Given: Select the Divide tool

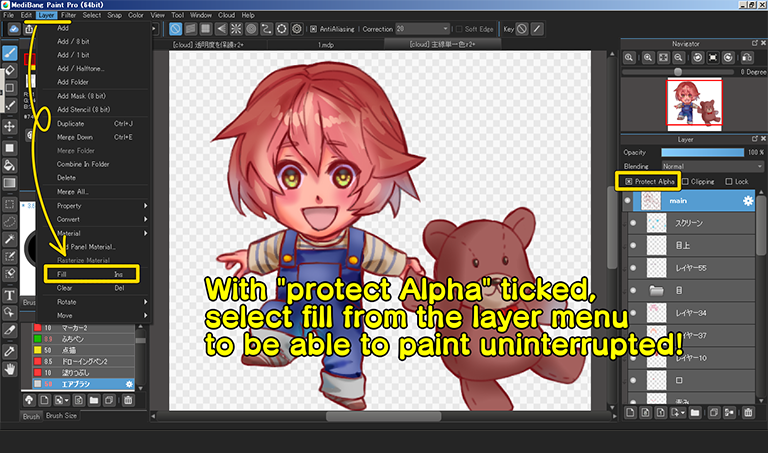Looking at the screenshot, I should pyautogui.click(x=10, y=330).
